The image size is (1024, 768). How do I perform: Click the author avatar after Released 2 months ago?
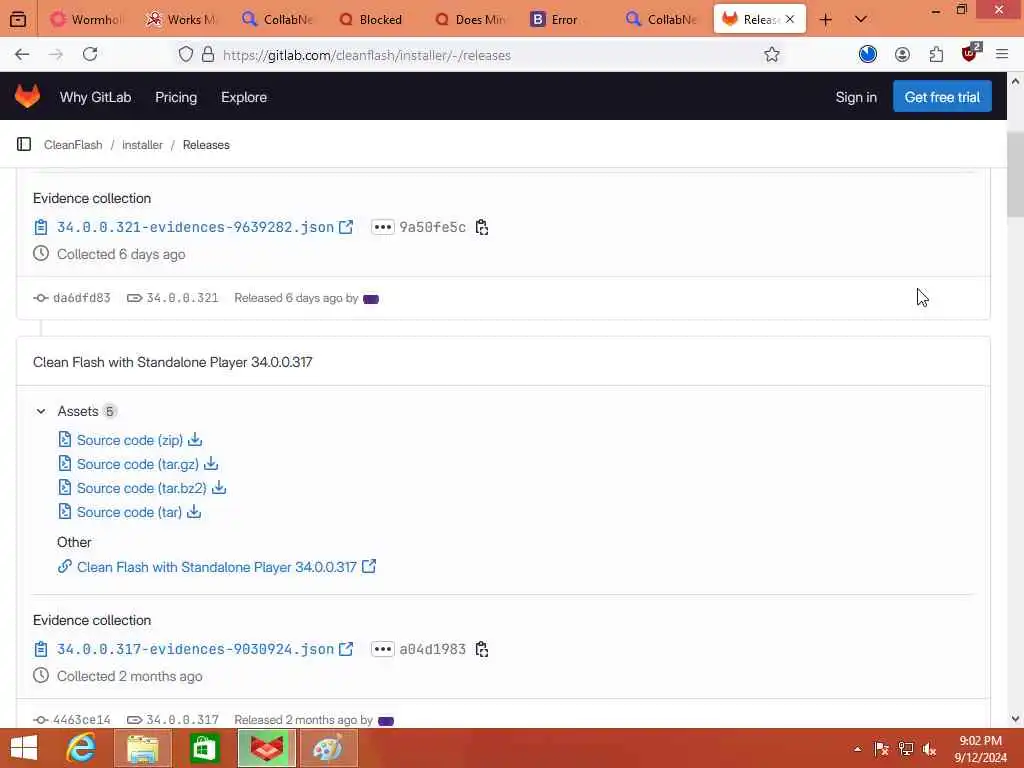tap(386, 721)
